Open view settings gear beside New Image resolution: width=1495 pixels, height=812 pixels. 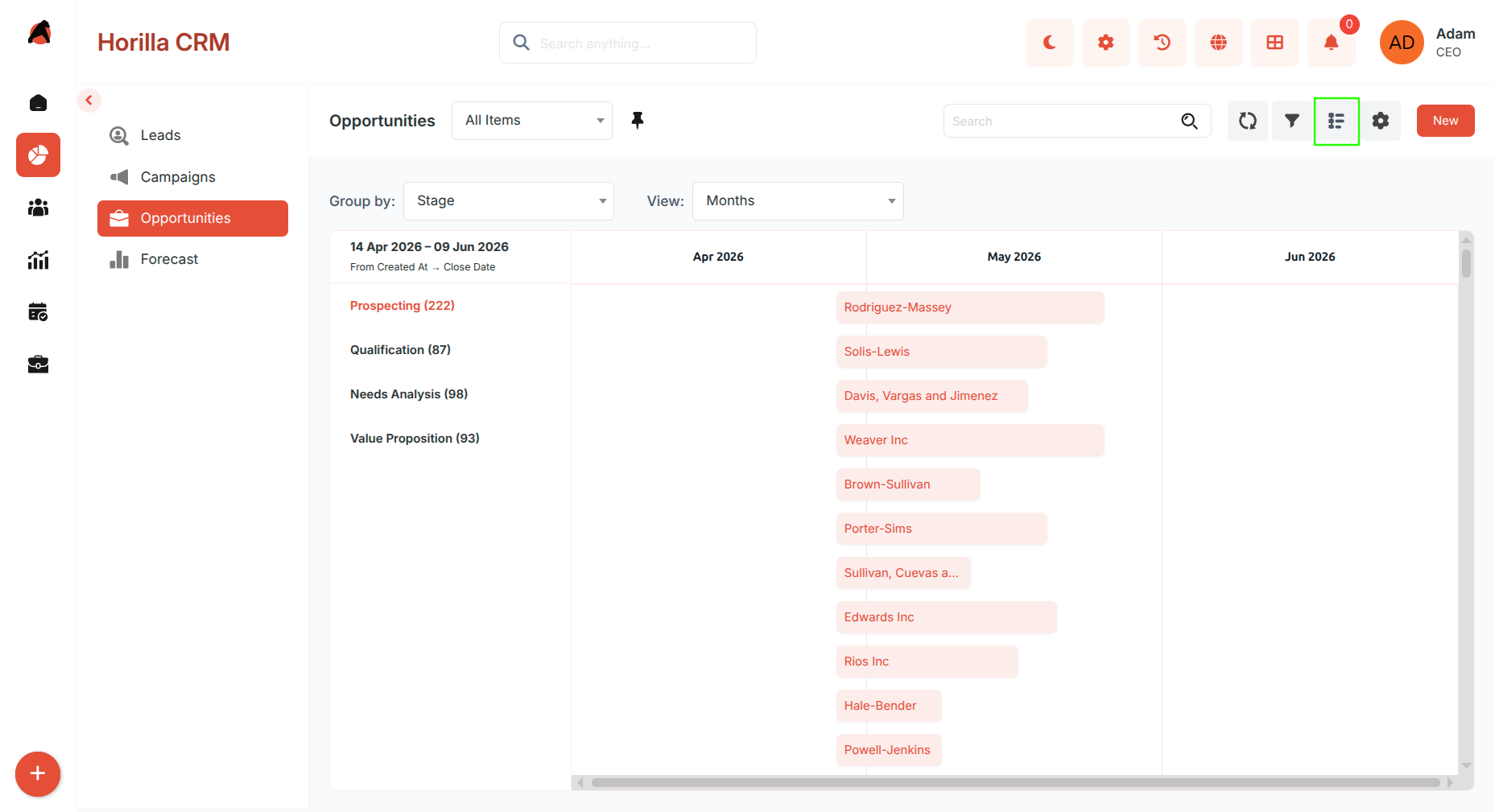1381,121
